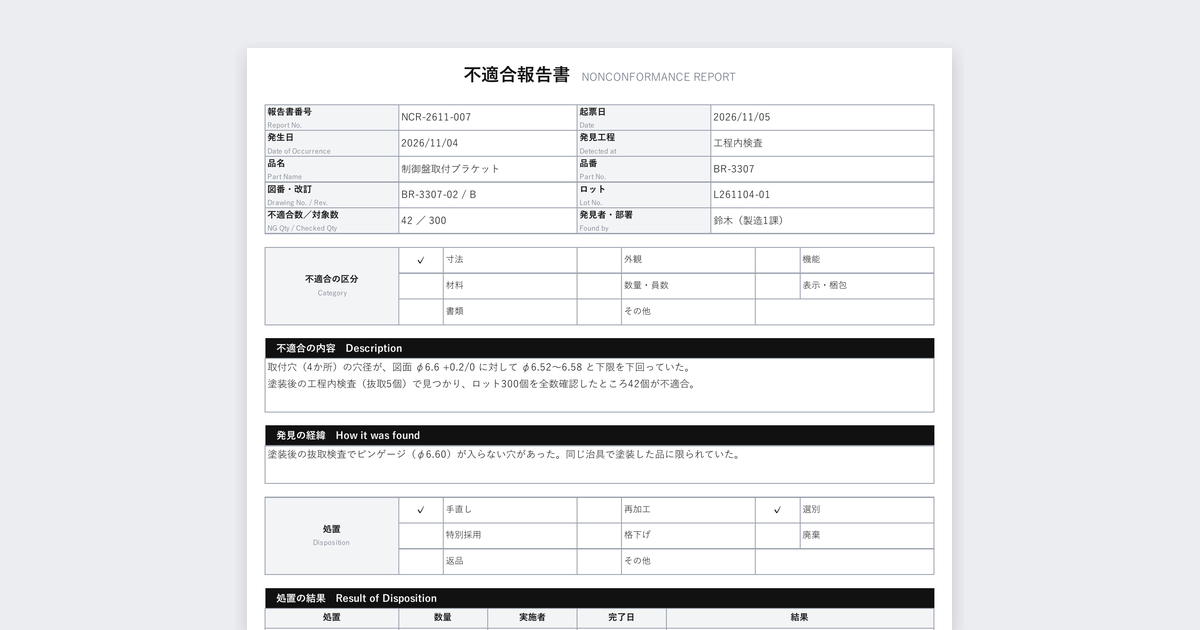This screenshot has height=630, width=1200.
Task: Click the その他 option in disposition section
Action: [x=637, y=562]
